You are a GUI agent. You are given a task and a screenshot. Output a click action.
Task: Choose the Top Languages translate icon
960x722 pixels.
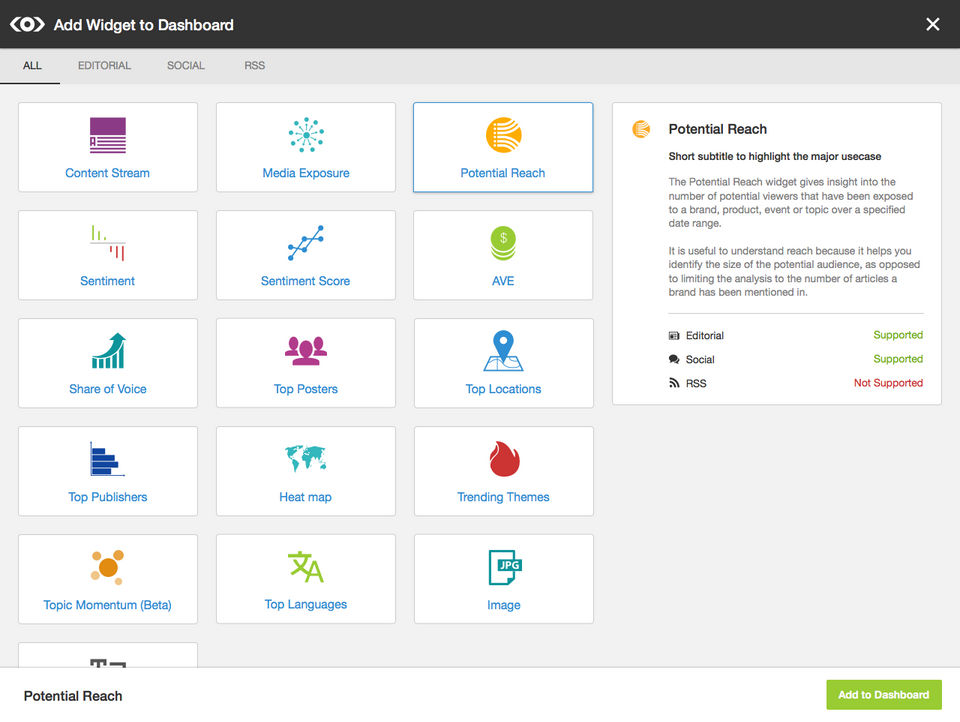[306, 566]
